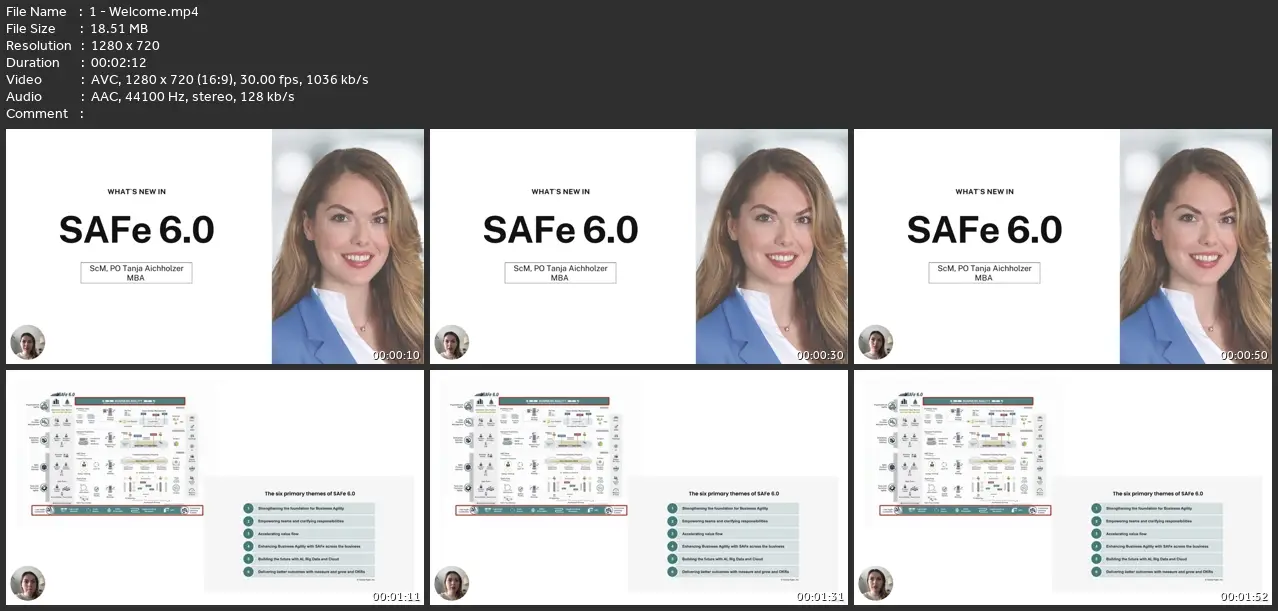This screenshot has width=1278, height=611.
Task: Click 'SAFe 6.0' title in the 00:00:50 frame
Action: [x=985, y=230]
